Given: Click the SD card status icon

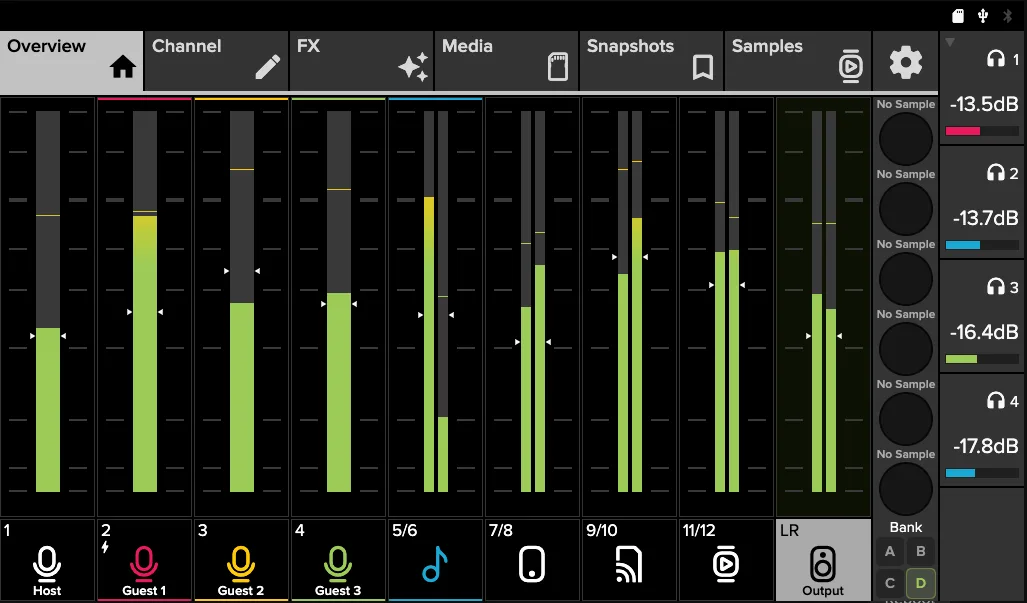Looking at the screenshot, I should pyautogui.click(x=958, y=16).
